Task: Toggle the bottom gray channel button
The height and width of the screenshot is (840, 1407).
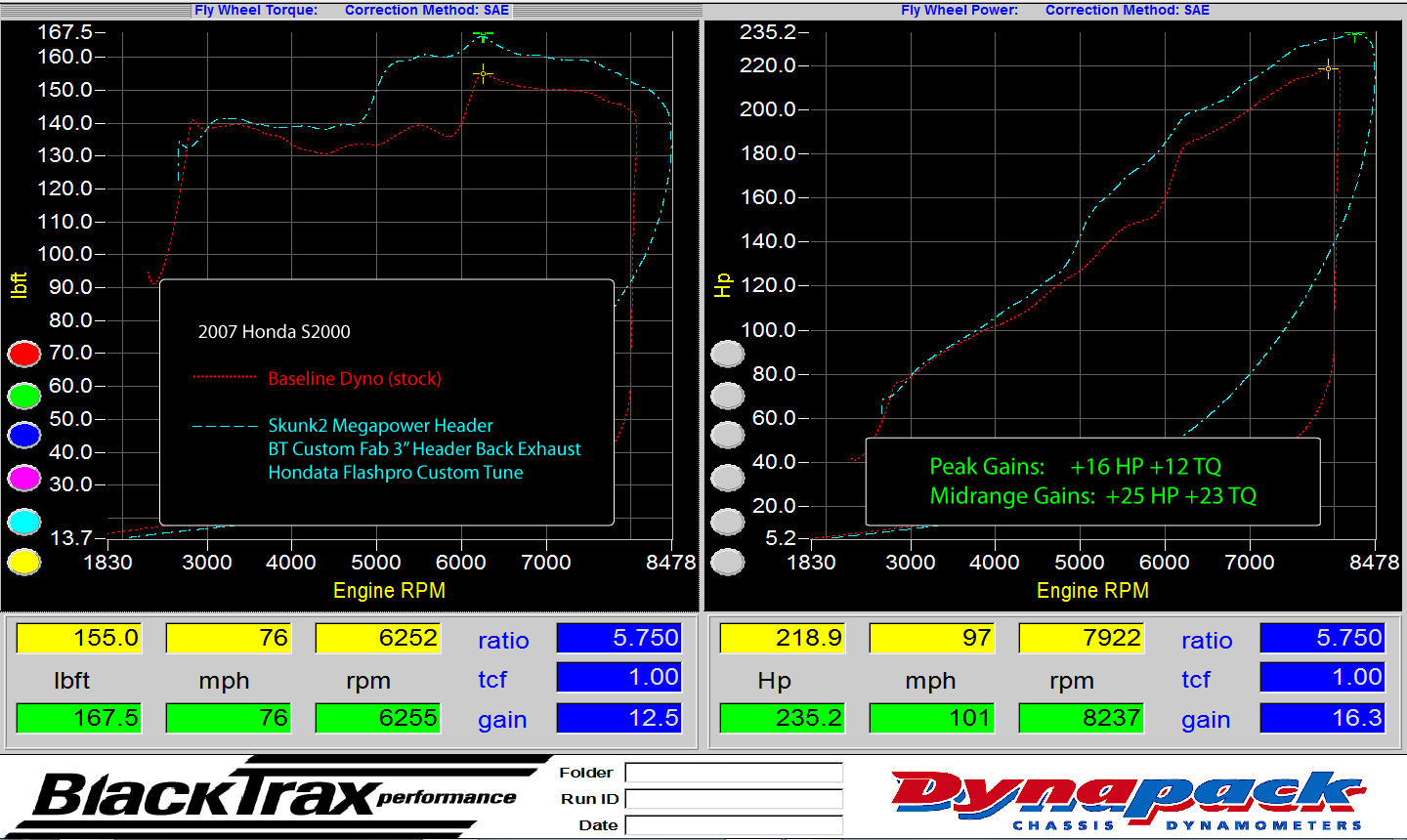Action: tap(727, 562)
